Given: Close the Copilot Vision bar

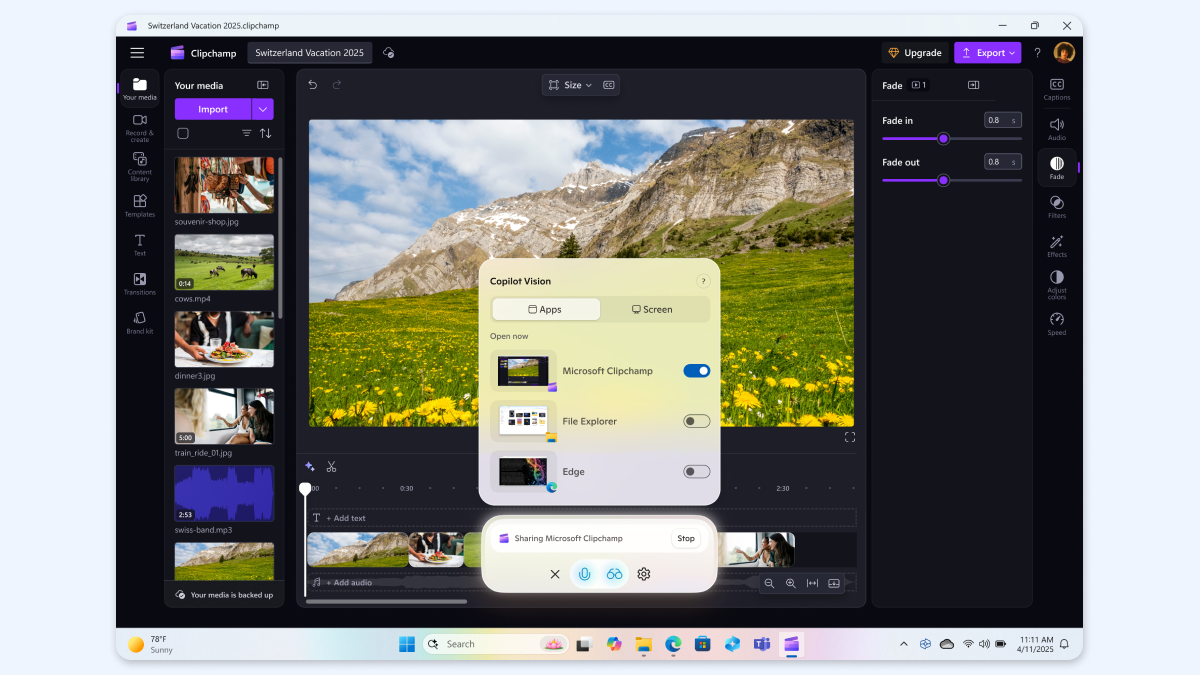Looking at the screenshot, I should pos(555,574).
